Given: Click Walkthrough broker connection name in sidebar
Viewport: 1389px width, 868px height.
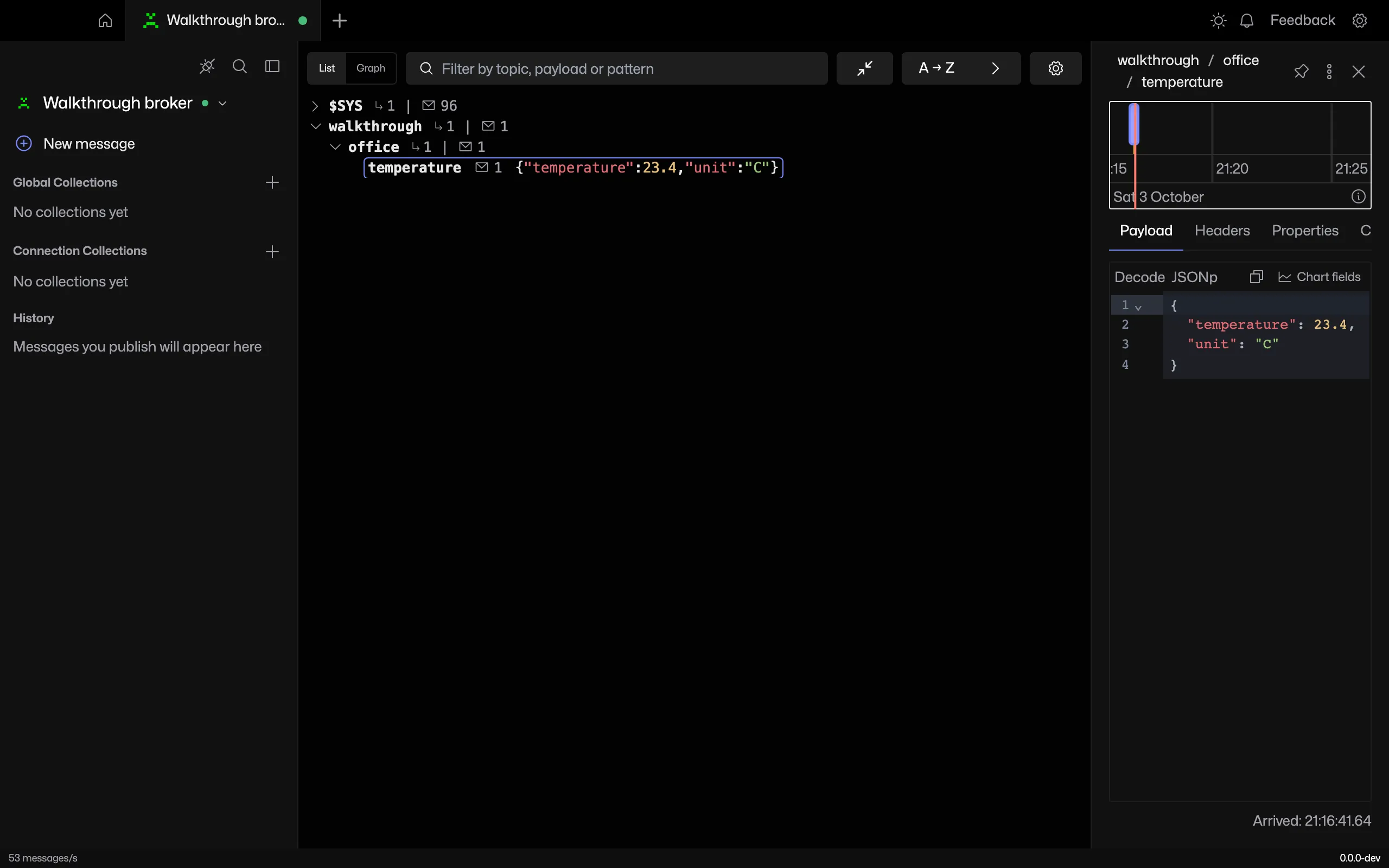Looking at the screenshot, I should coord(118,103).
